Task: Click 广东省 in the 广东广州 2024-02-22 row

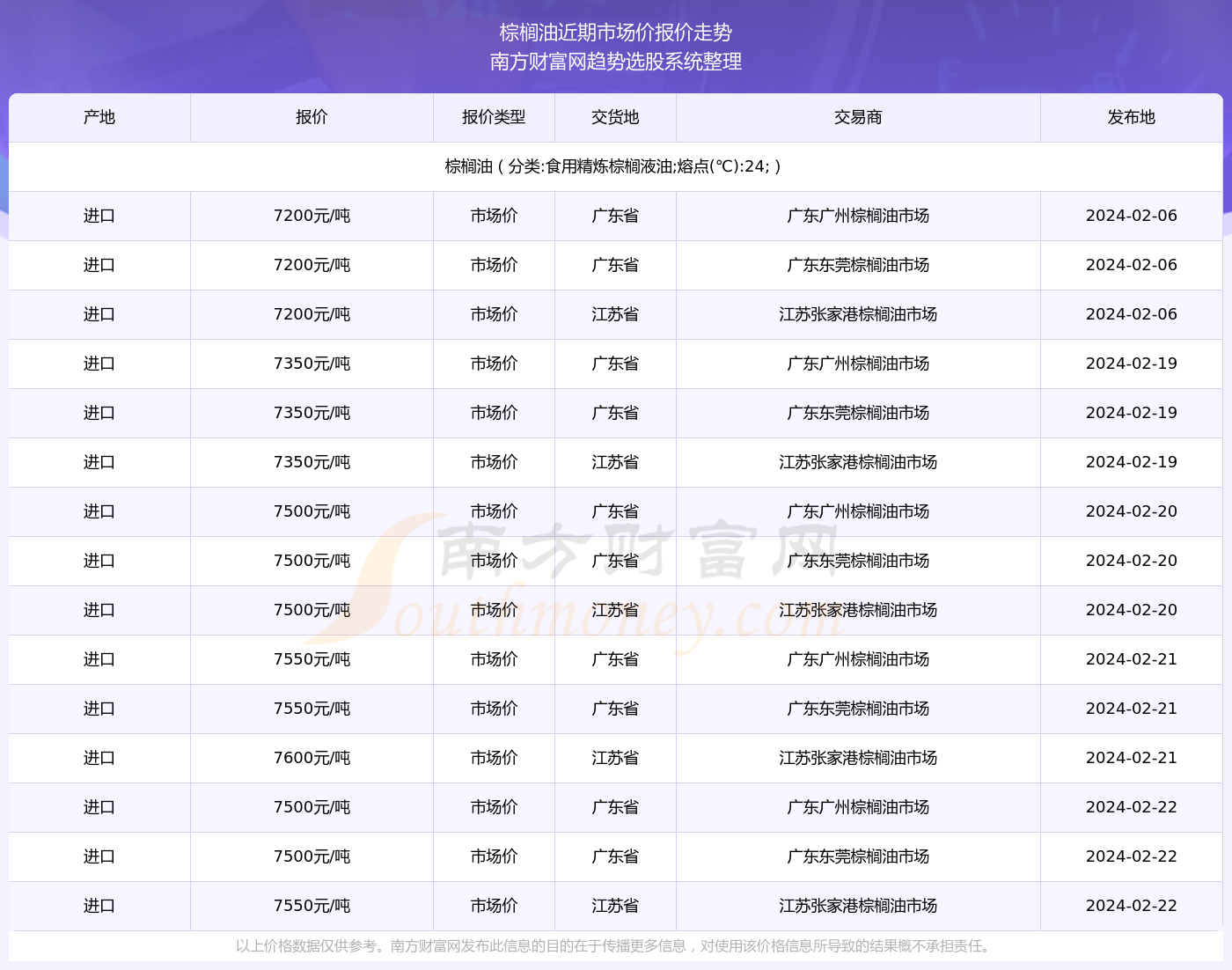Action: pyautogui.click(x=615, y=807)
